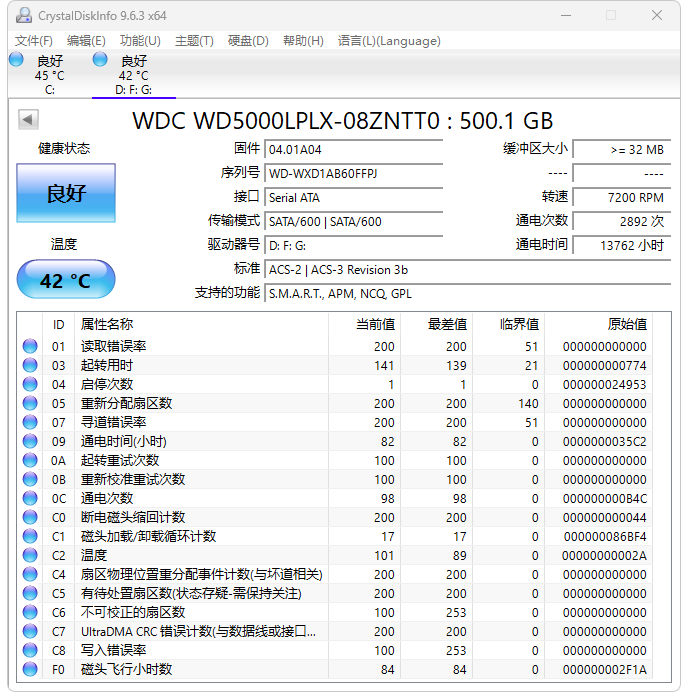Viewport: 688px width, 699px height.
Task: Click the 最差值 column header
Action: coord(437,324)
